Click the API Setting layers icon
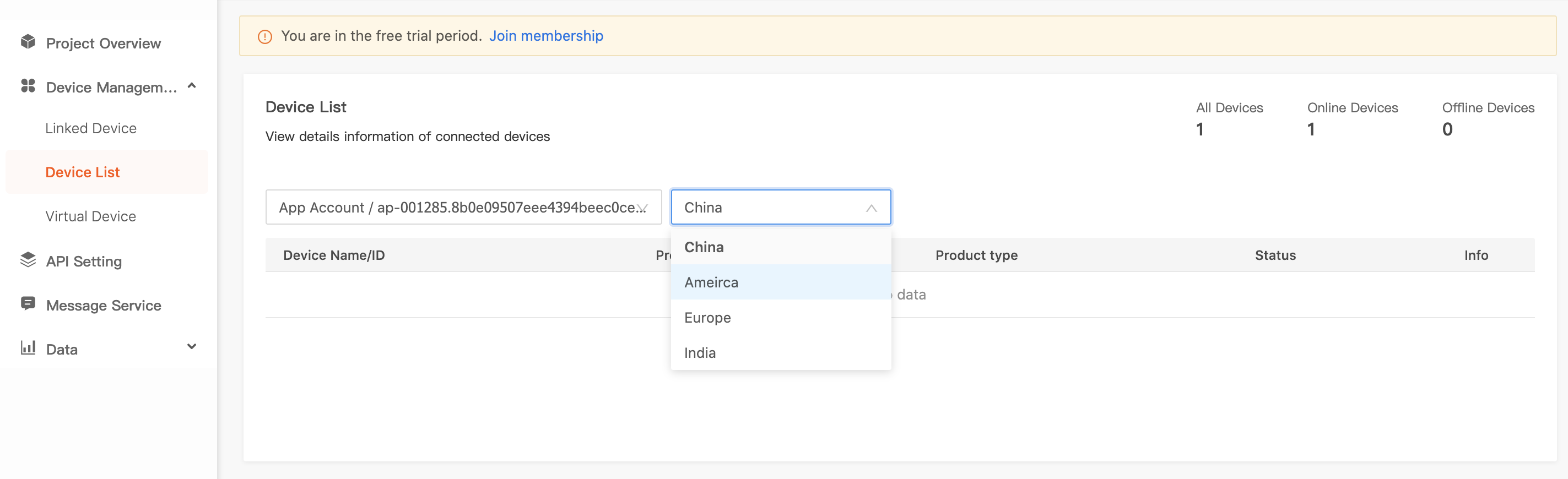This screenshot has height=479, width=1568. coord(28,260)
